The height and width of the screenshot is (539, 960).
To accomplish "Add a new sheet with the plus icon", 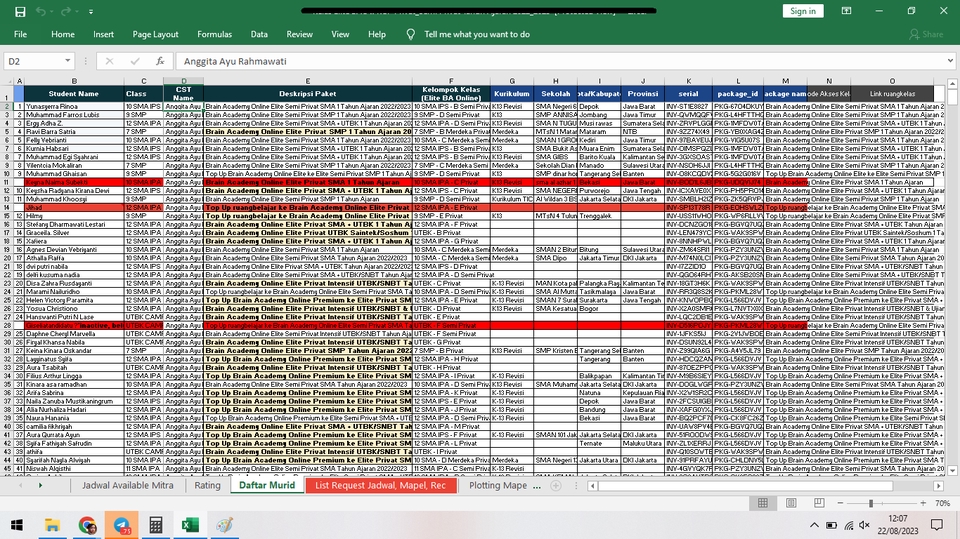I will (x=556, y=486).
